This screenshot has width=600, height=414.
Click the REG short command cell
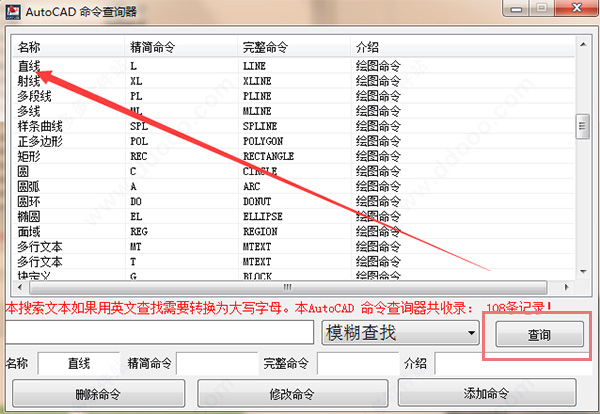pyautogui.click(x=139, y=231)
